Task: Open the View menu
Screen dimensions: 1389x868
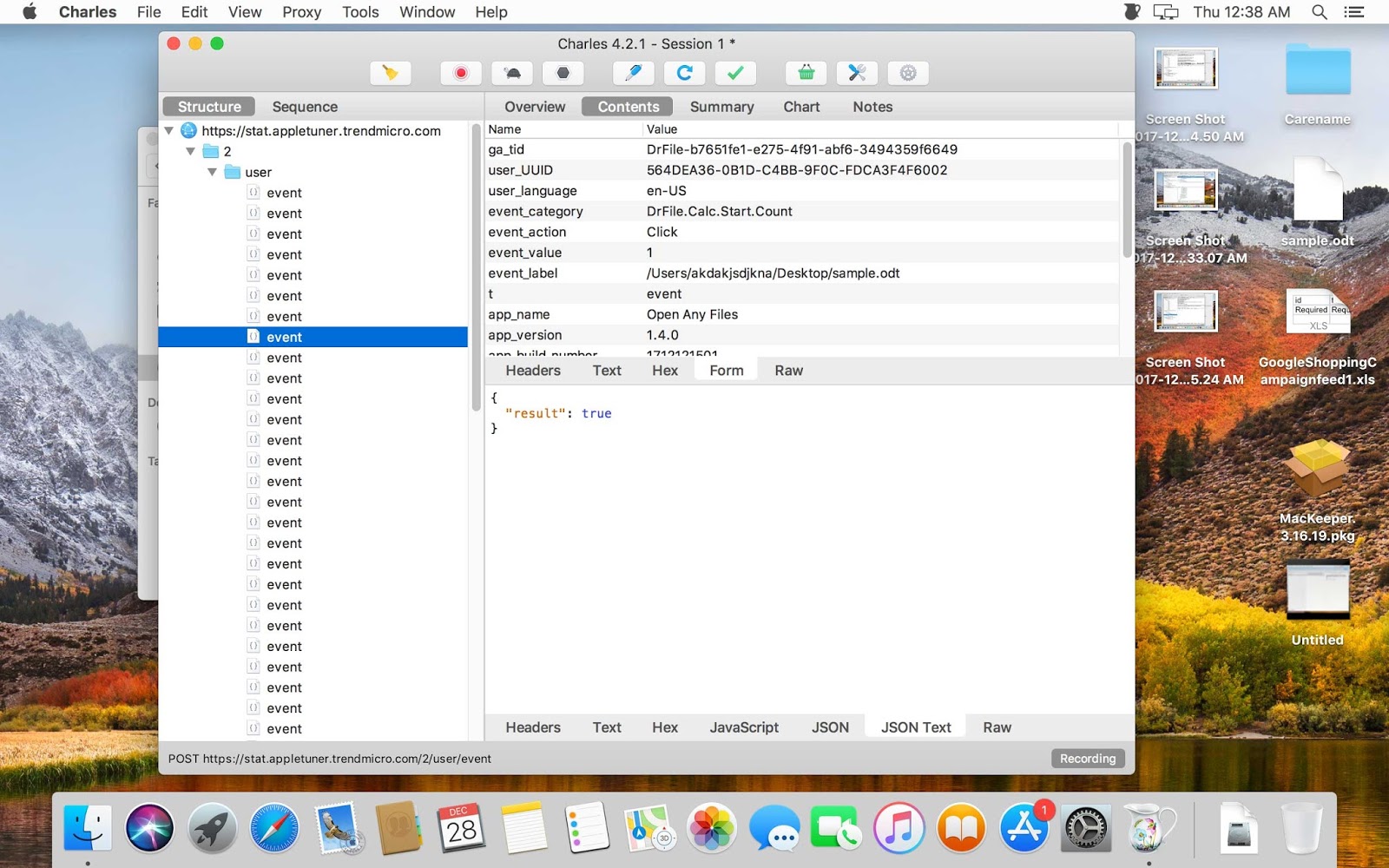Action: 245,12
